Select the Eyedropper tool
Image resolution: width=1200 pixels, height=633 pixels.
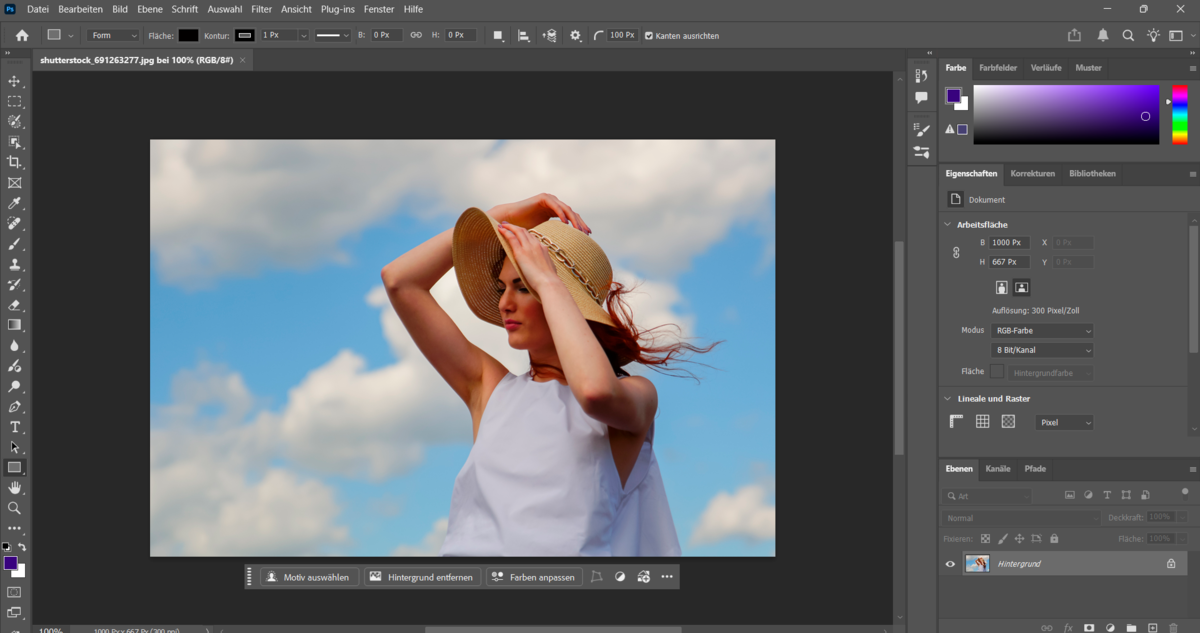tap(15, 204)
